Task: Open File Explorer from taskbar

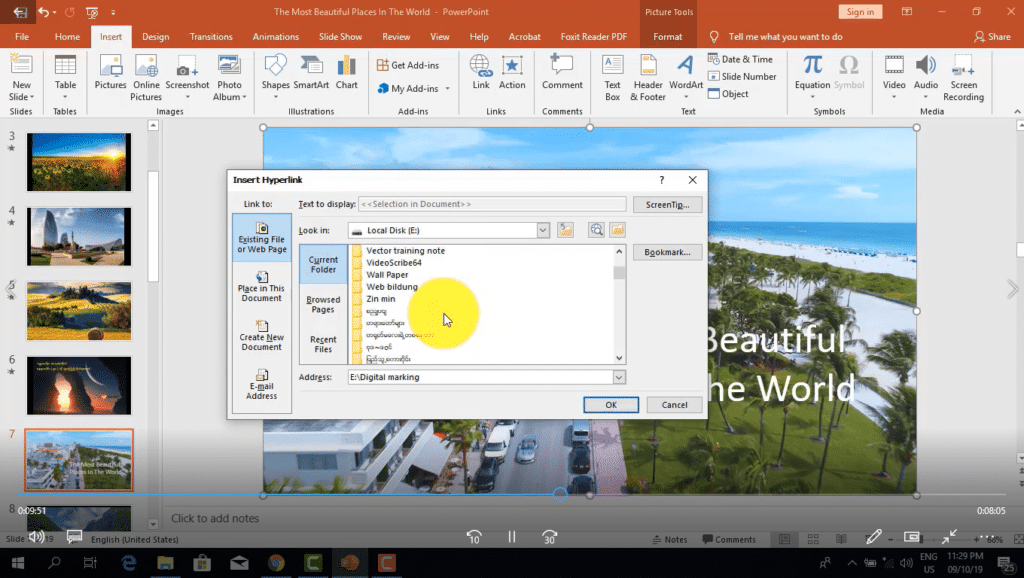Action: tap(165, 563)
